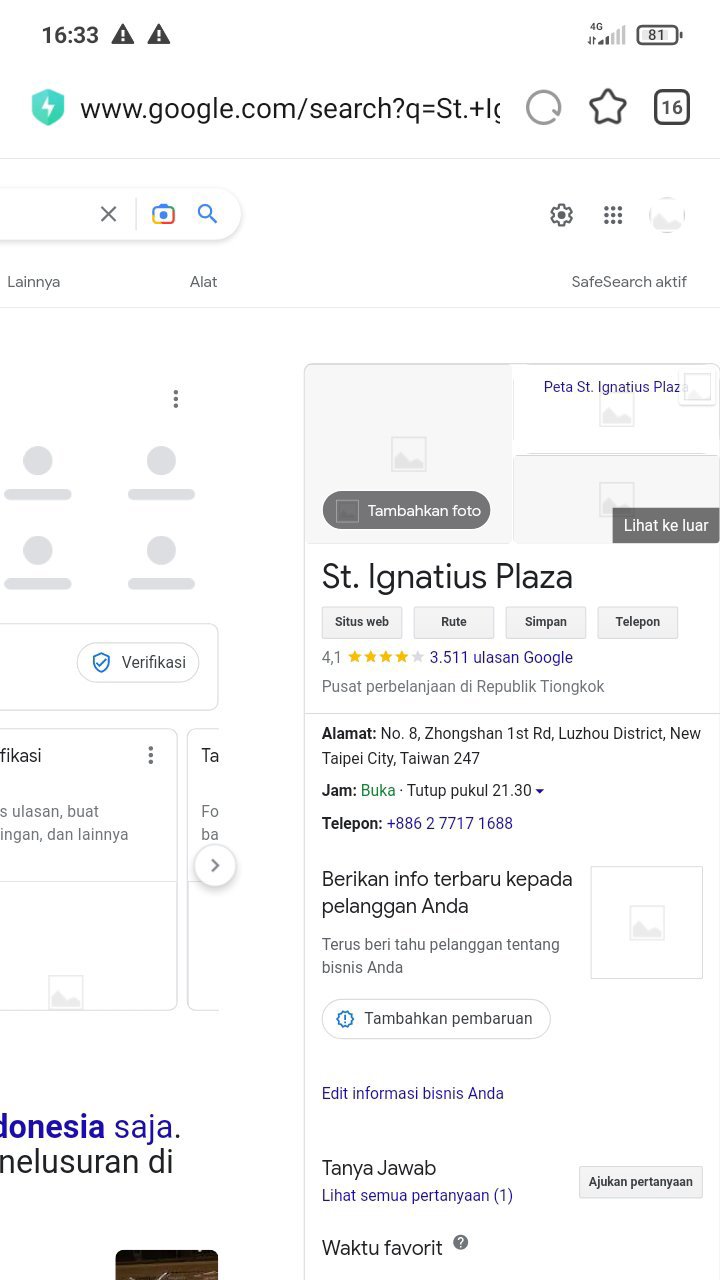720x1280 pixels.
Task: Open the Google apps grid icon
Action: tap(613, 215)
